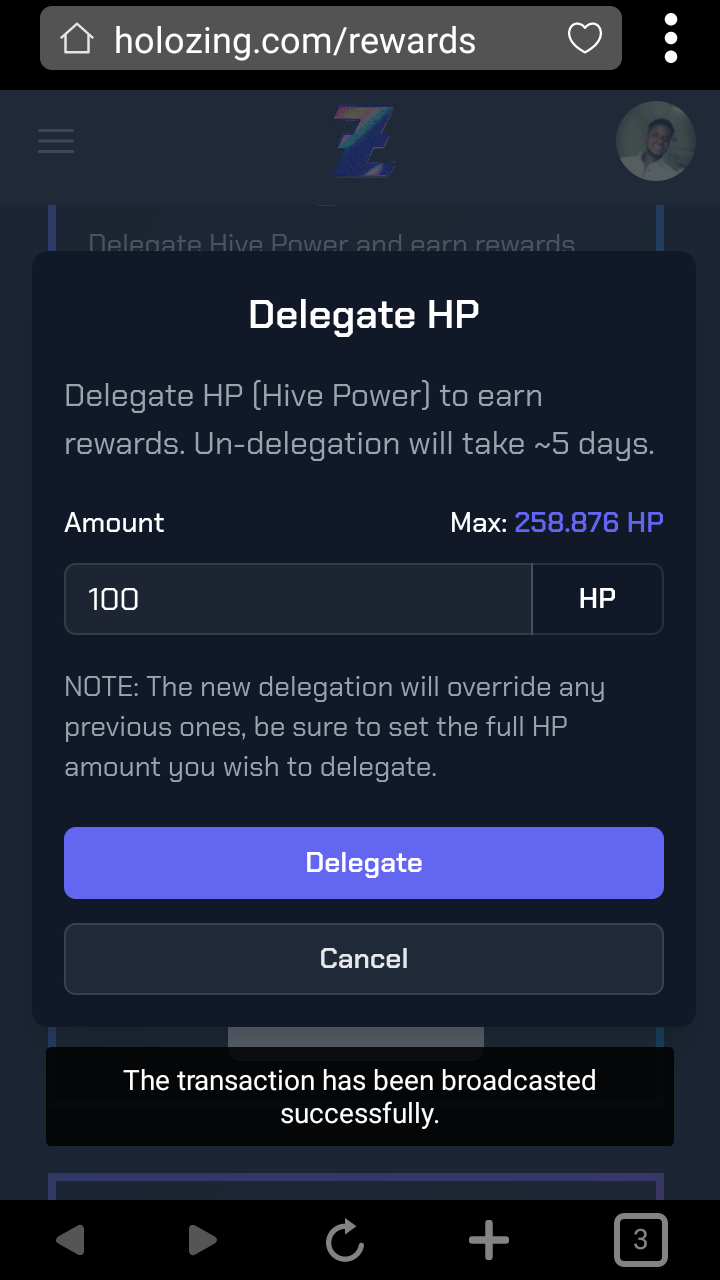Open the tab switcher showing 3 tabs
Viewport: 720px width, 1280px height.
640,1241
